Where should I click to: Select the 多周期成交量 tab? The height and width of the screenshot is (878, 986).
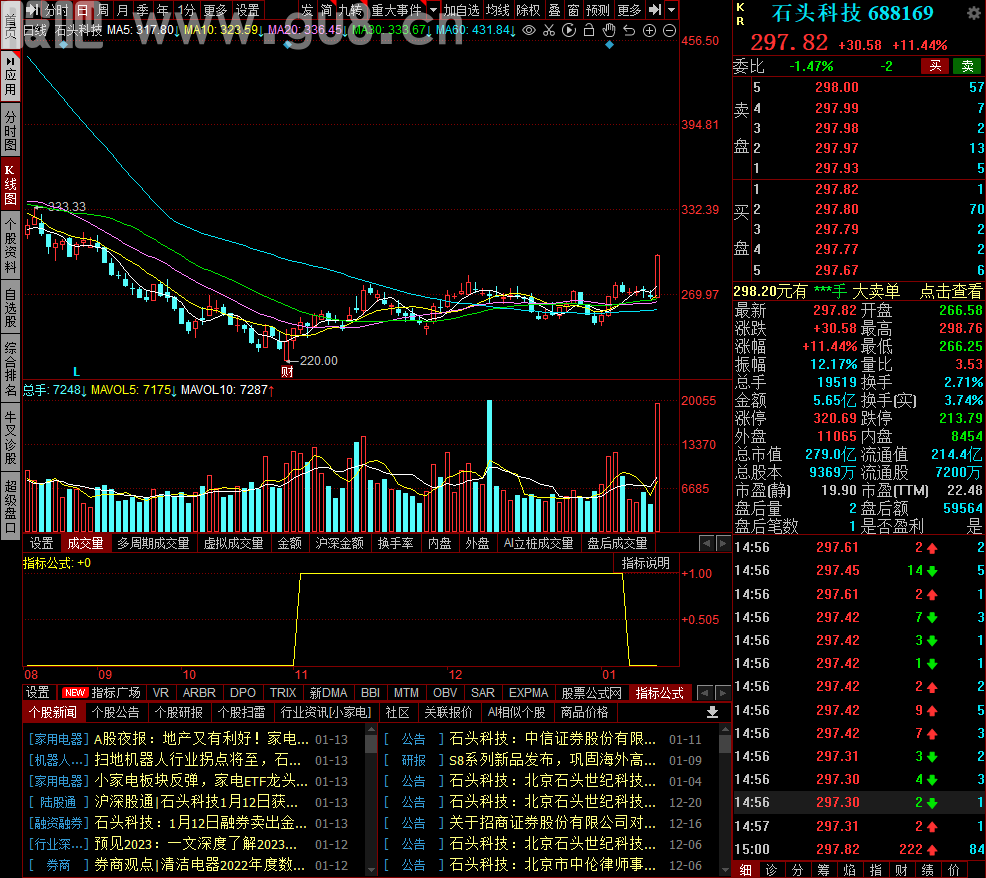(153, 543)
